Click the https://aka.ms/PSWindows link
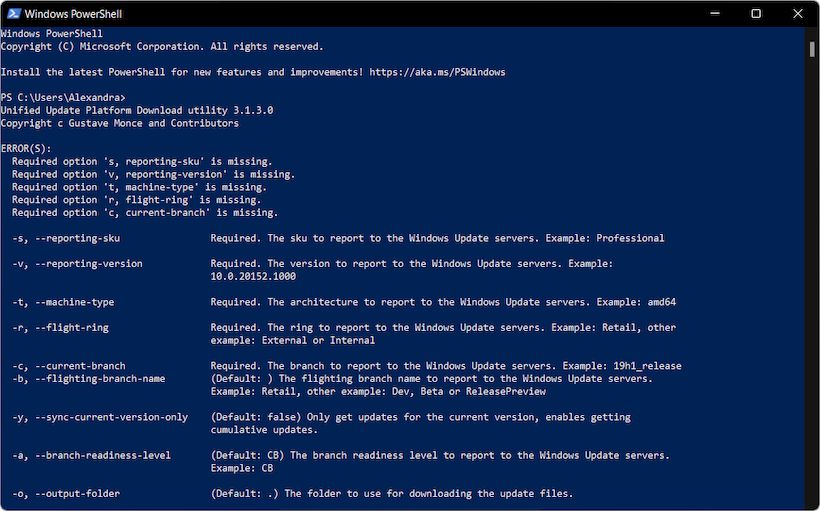820x511 pixels. coord(437,72)
